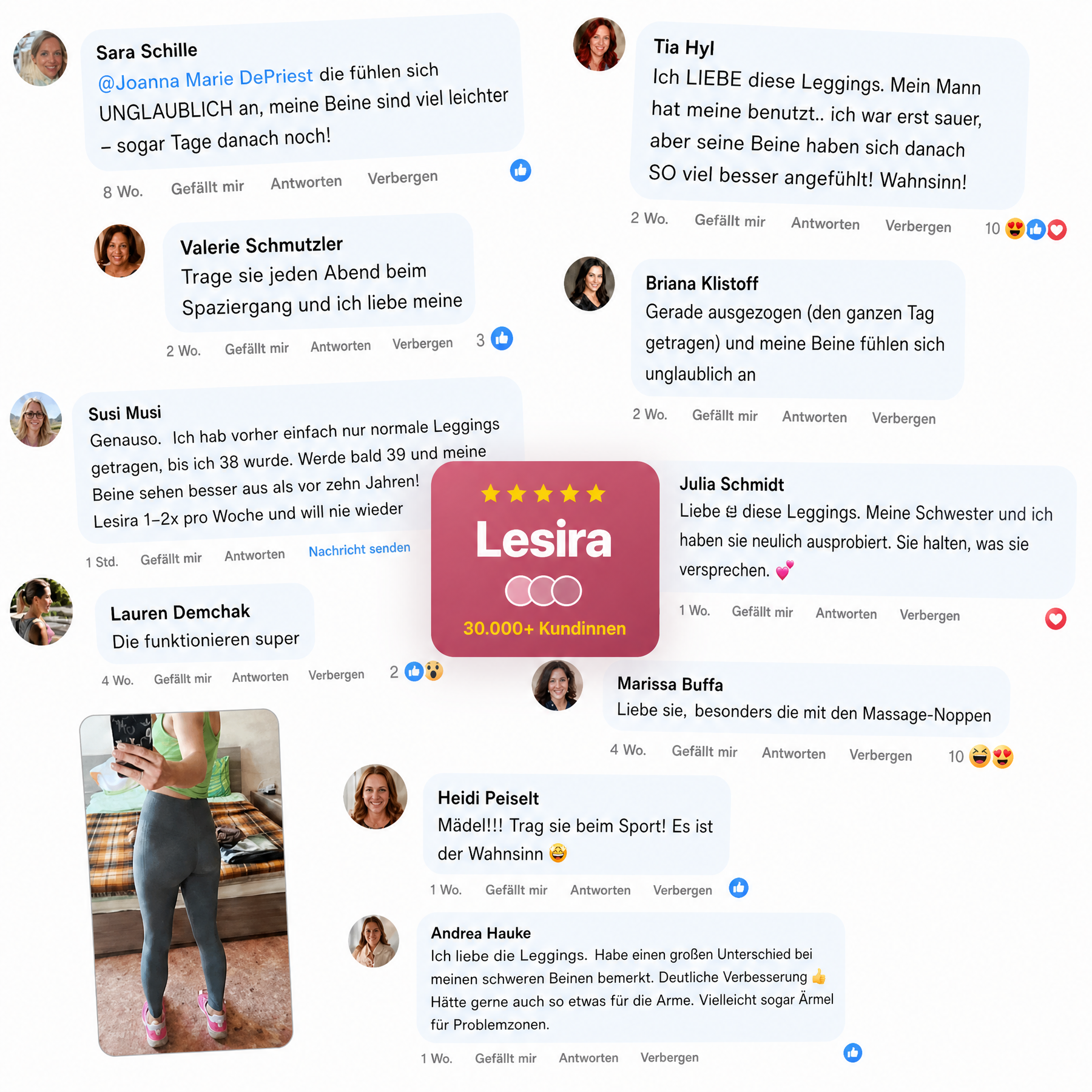Click the thumbs-up reaction on Sara Schille's comment

[521, 170]
